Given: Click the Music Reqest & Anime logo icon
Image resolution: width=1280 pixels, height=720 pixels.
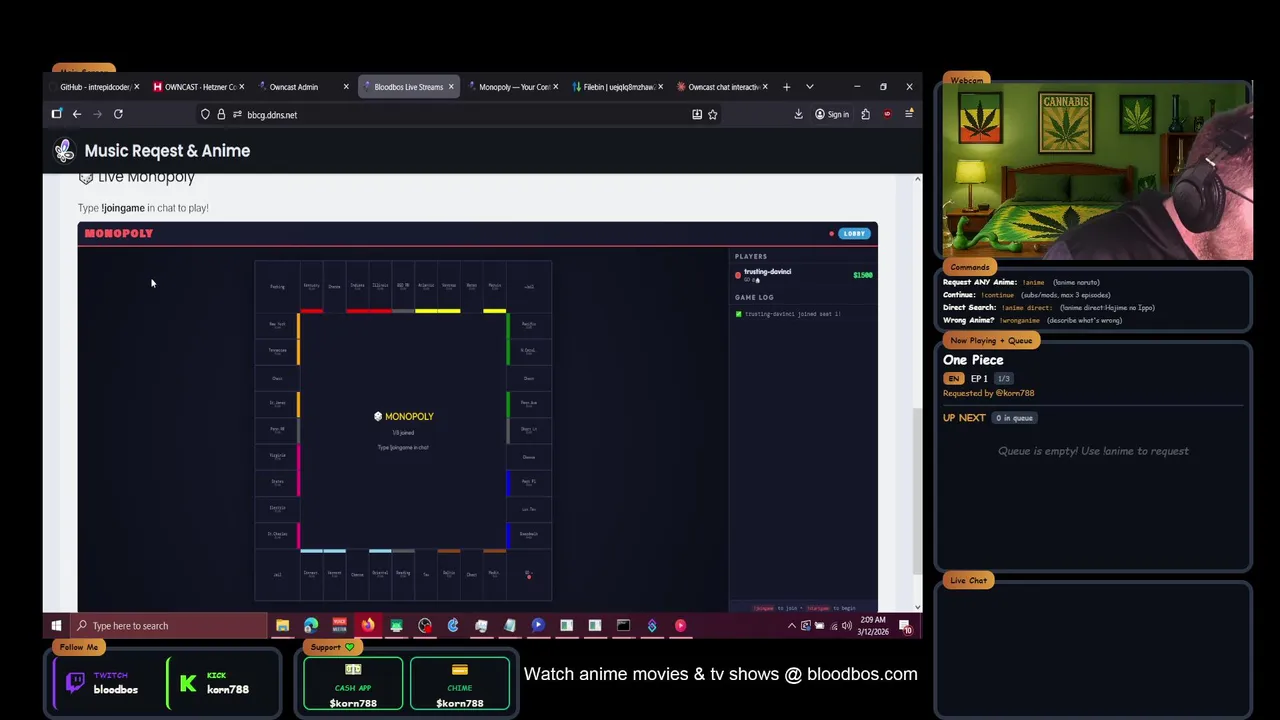Looking at the screenshot, I should click(x=65, y=151).
